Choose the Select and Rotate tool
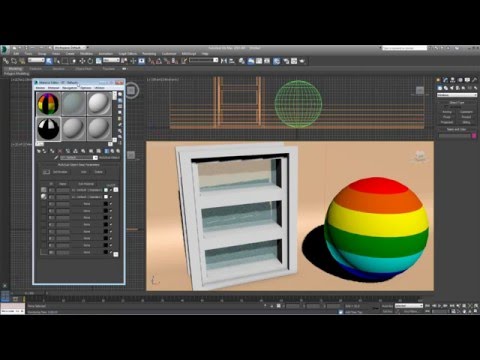480x360 pixels. click(90, 61)
